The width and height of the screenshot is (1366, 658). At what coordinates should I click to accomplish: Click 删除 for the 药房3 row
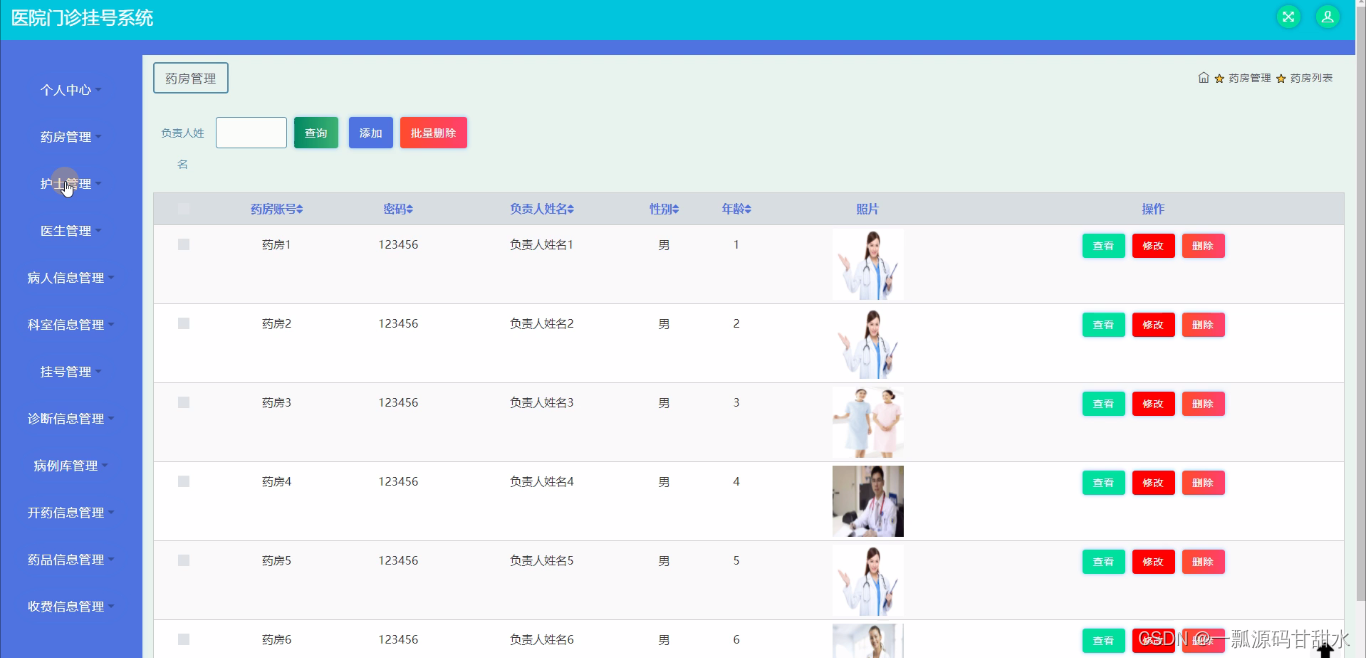1203,404
